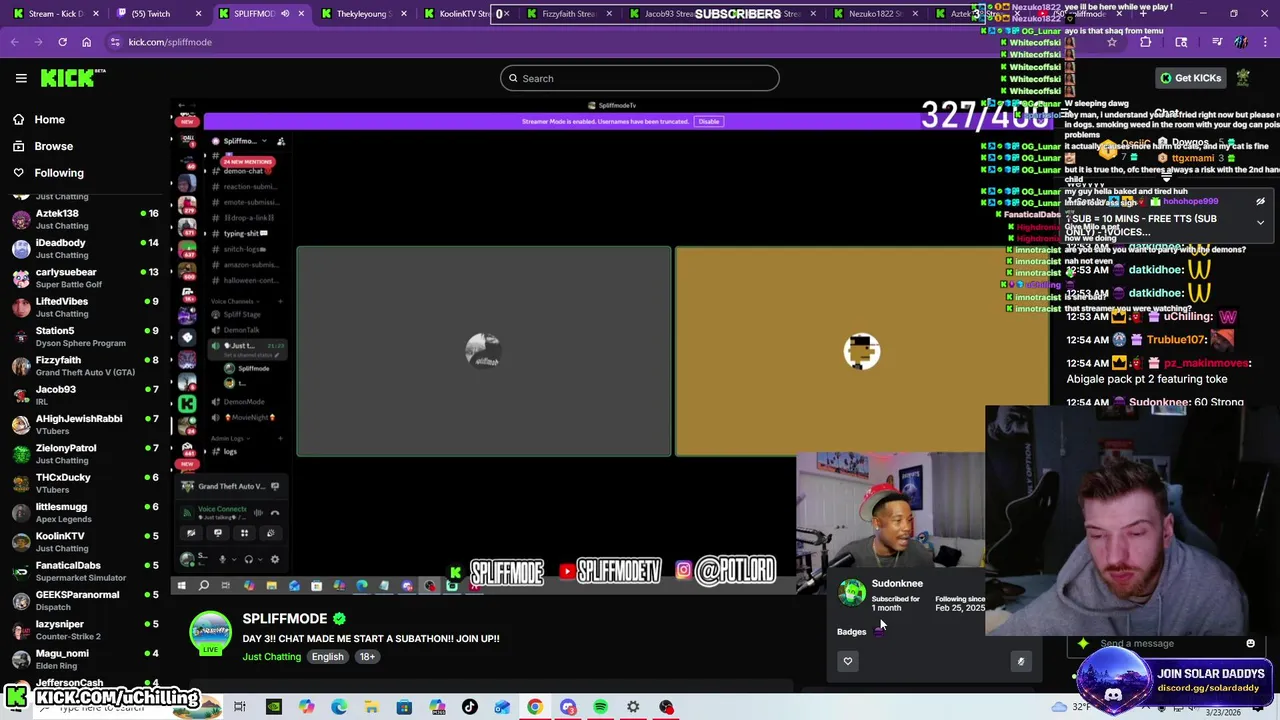The height and width of the screenshot is (720, 1280).
Task: Click the Kick search field
Action: click(640, 78)
